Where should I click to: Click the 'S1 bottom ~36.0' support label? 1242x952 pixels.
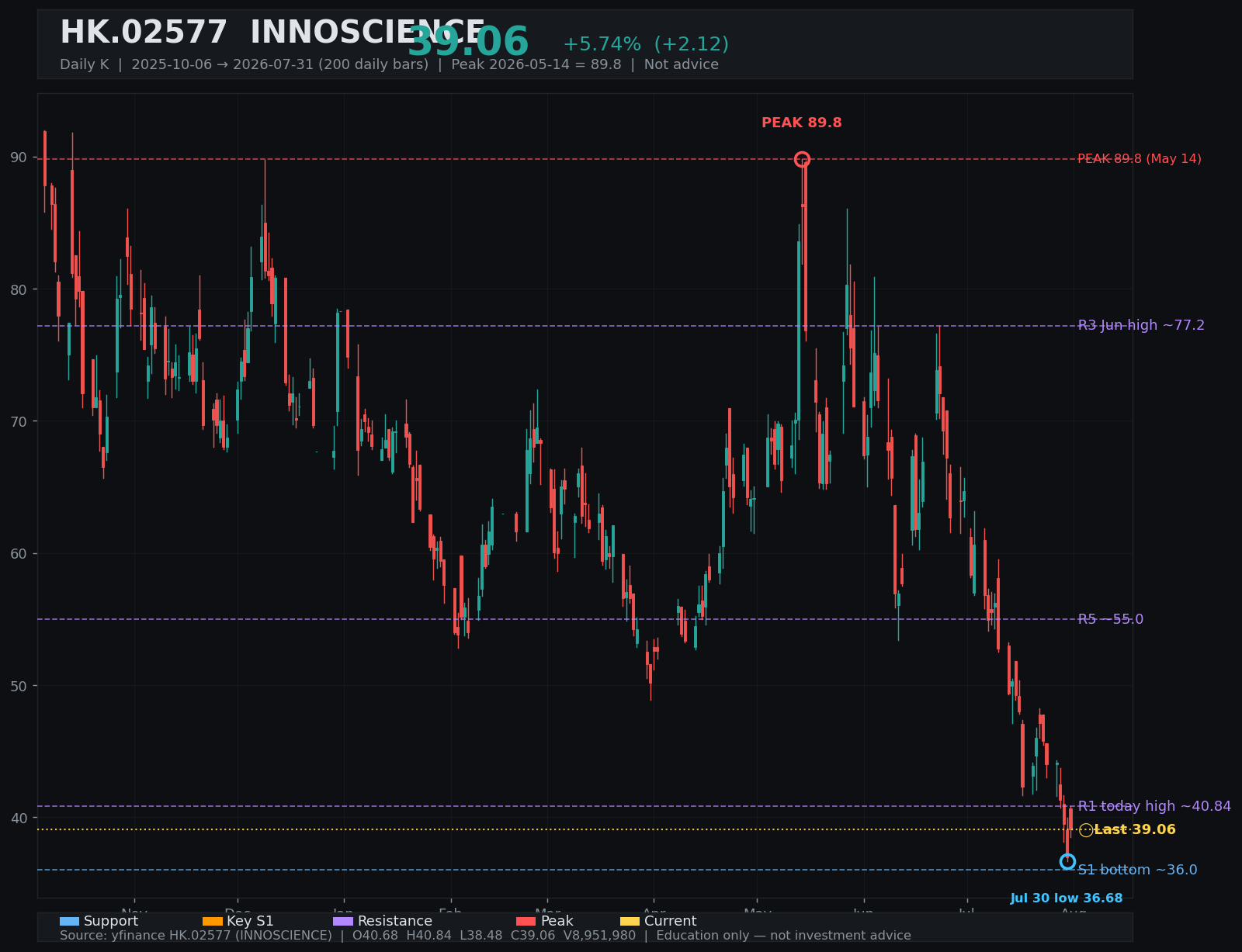(x=1137, y=870)
